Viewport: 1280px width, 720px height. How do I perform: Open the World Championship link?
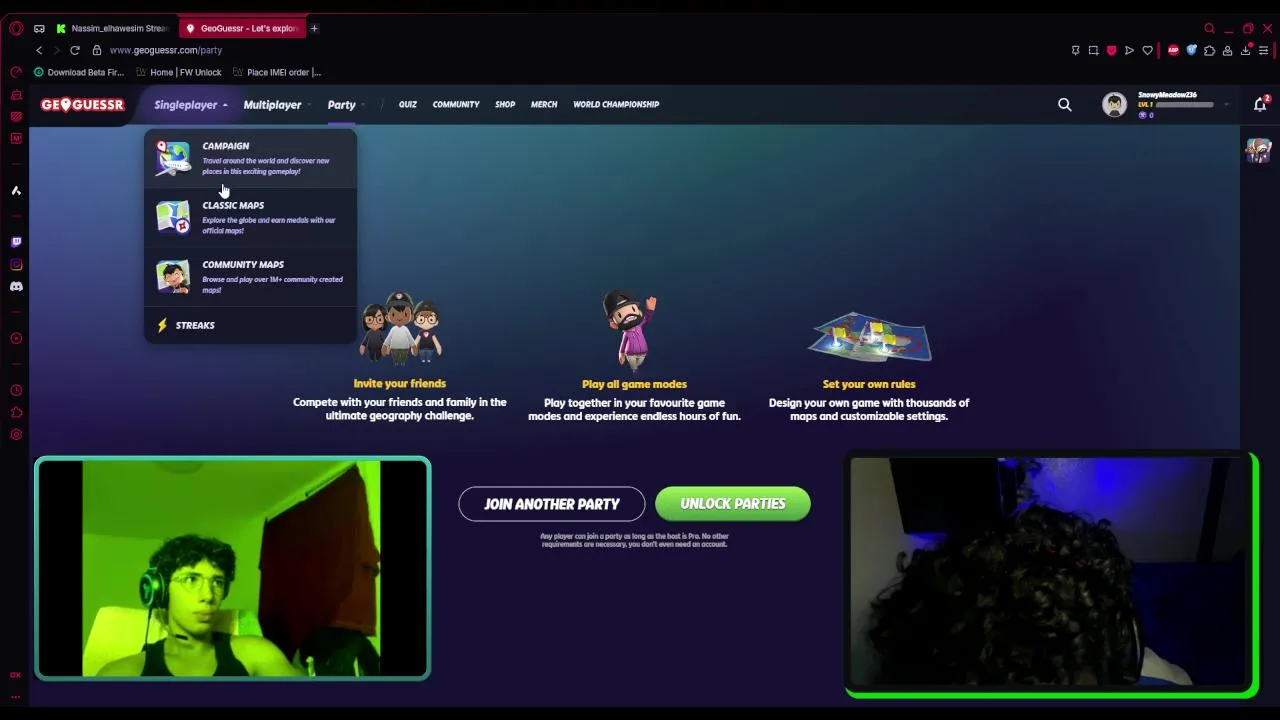click(616, 104)
